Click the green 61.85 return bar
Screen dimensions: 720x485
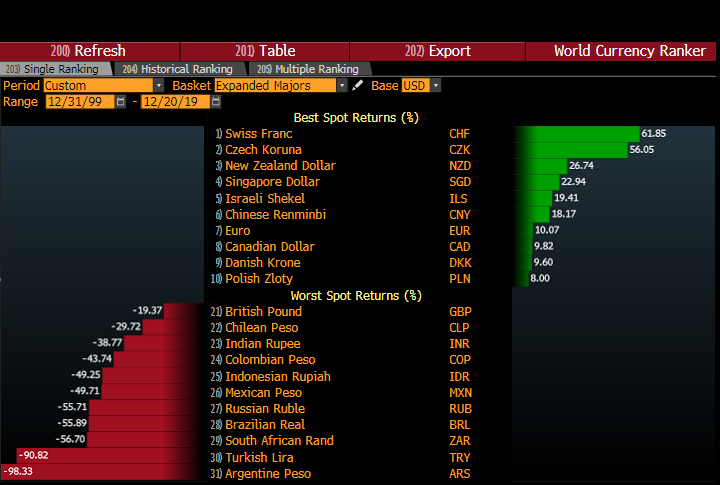pyautogui.click(x=576, y=134)
